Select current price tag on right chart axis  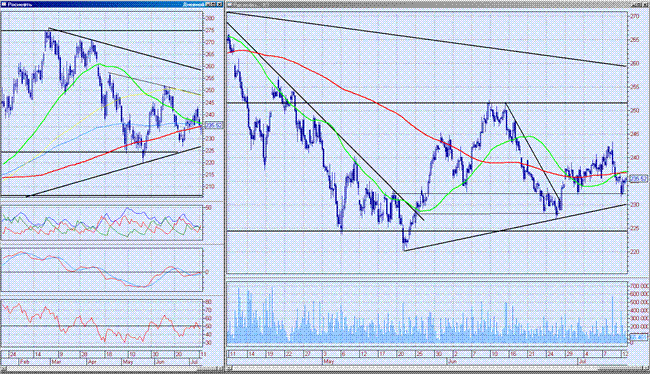(638, 179)
